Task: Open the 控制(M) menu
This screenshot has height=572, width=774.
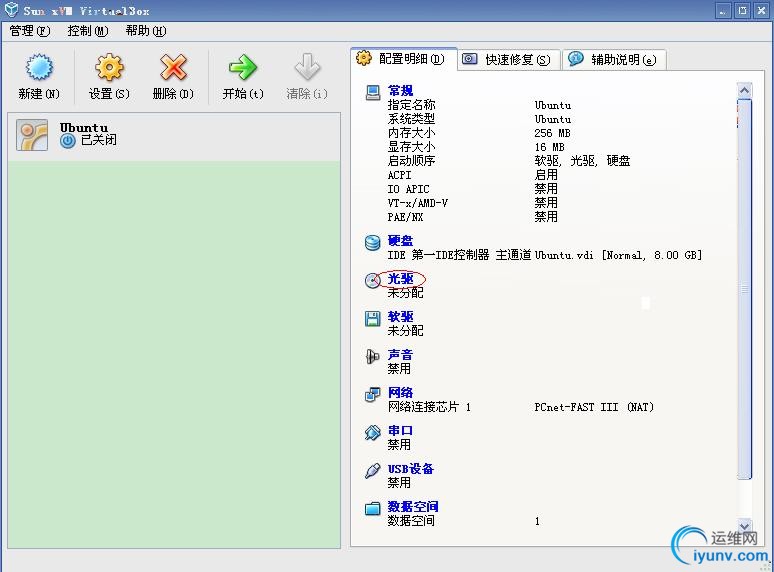Action: (x=88, y=31)
